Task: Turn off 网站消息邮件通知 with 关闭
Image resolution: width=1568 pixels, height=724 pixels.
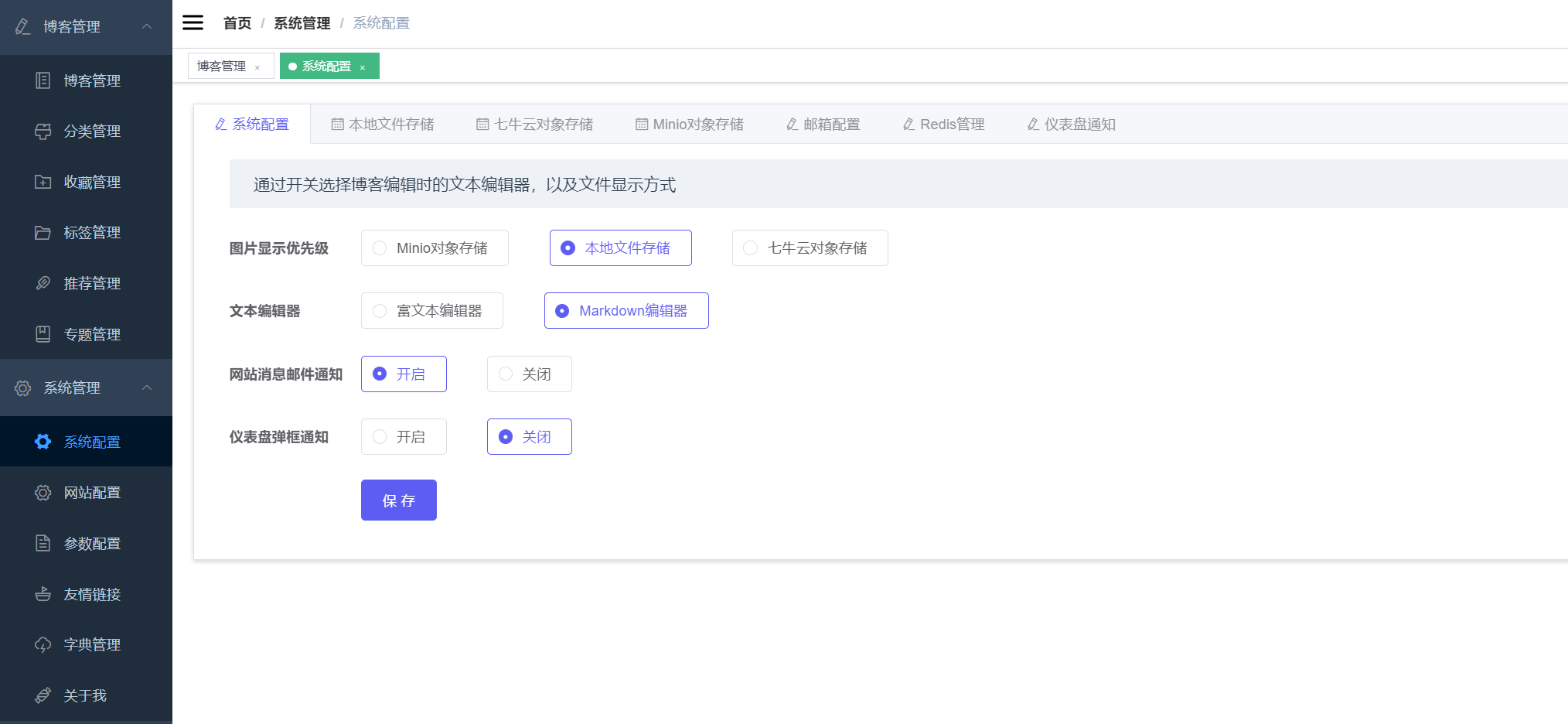Action: pyautogui.click(x=529, y=374)
